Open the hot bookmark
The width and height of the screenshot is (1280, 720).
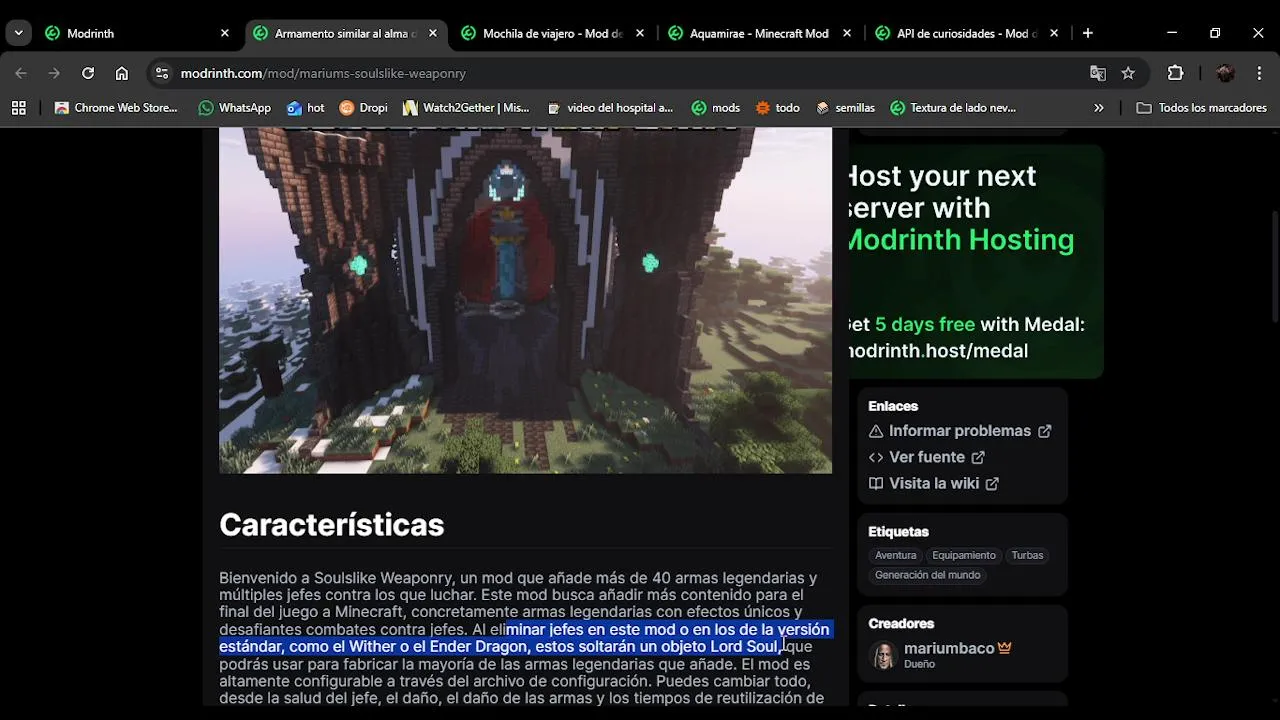(x=306, y=108)
